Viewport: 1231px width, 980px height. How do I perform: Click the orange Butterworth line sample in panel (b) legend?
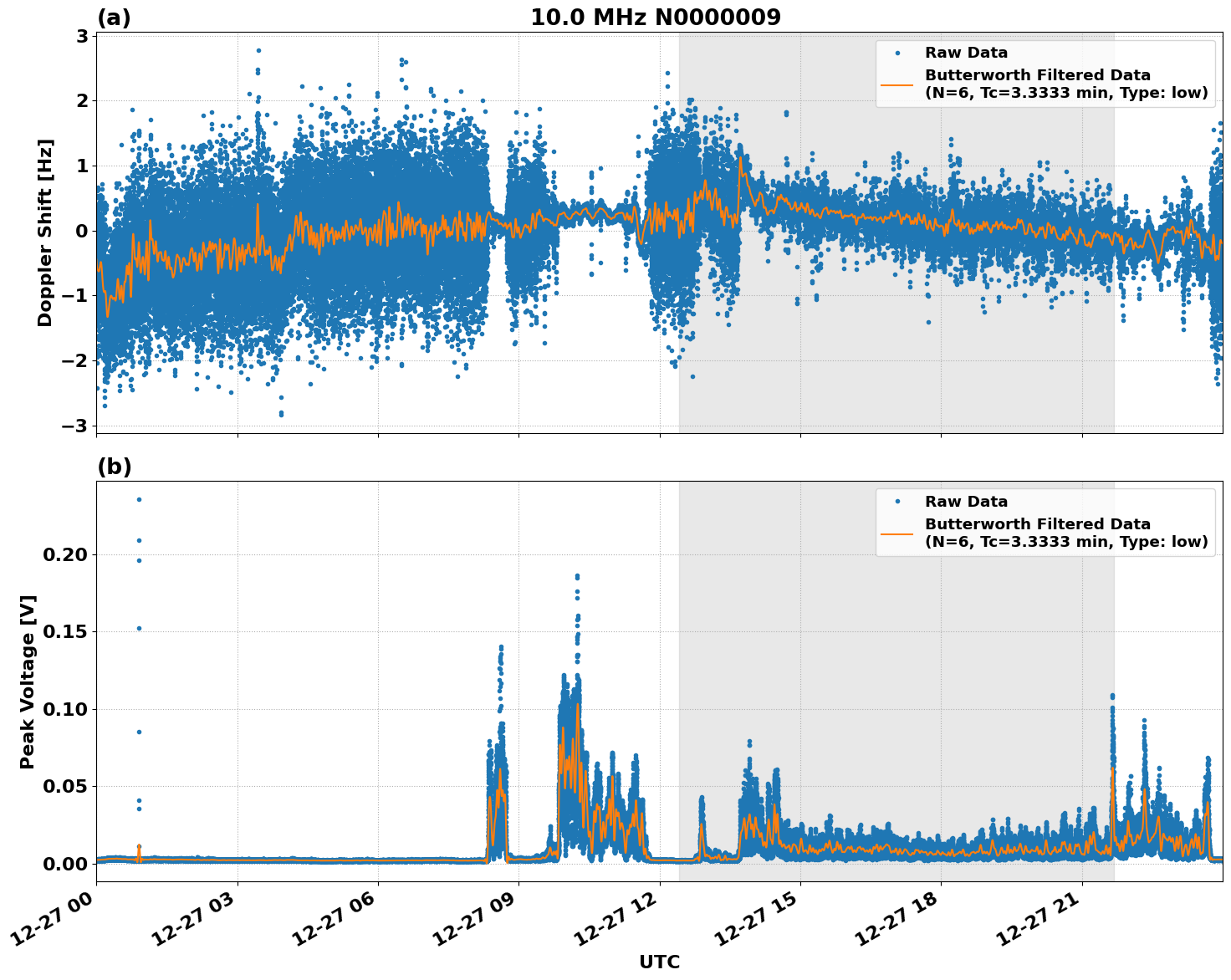[897, 533]
